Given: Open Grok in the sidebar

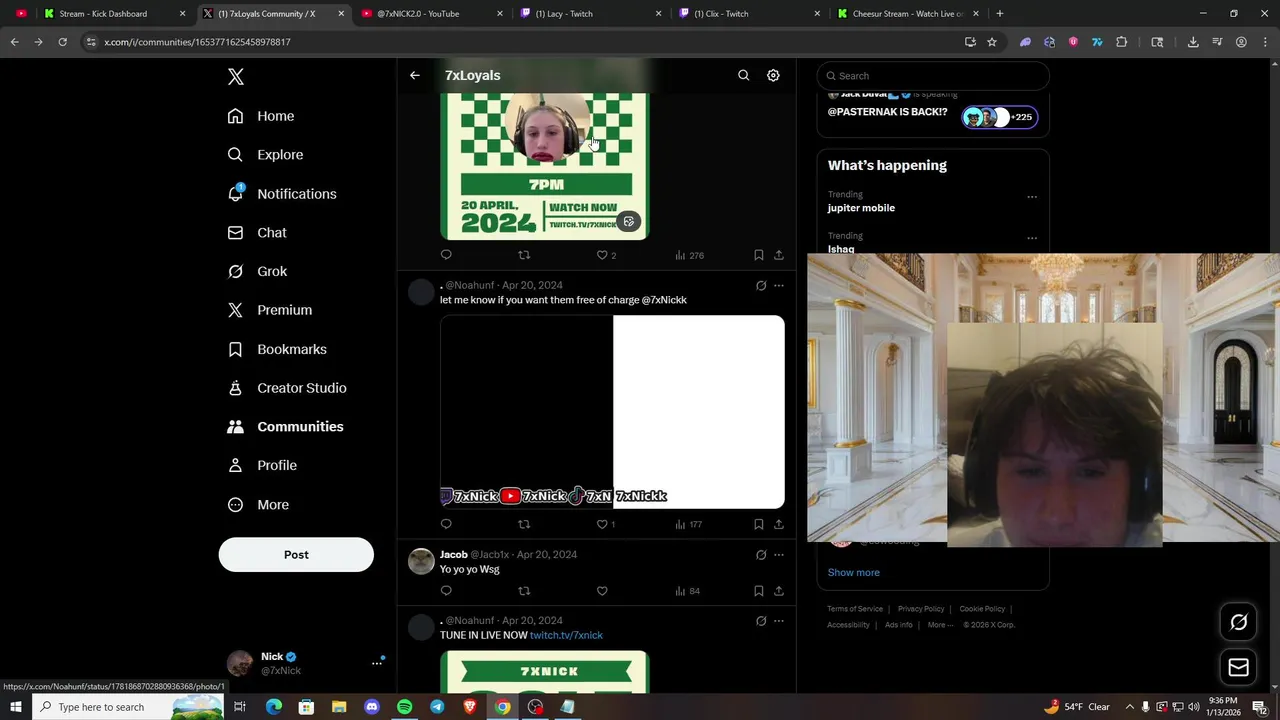Looking at the screenshot, I should click(x=257, y=271).
